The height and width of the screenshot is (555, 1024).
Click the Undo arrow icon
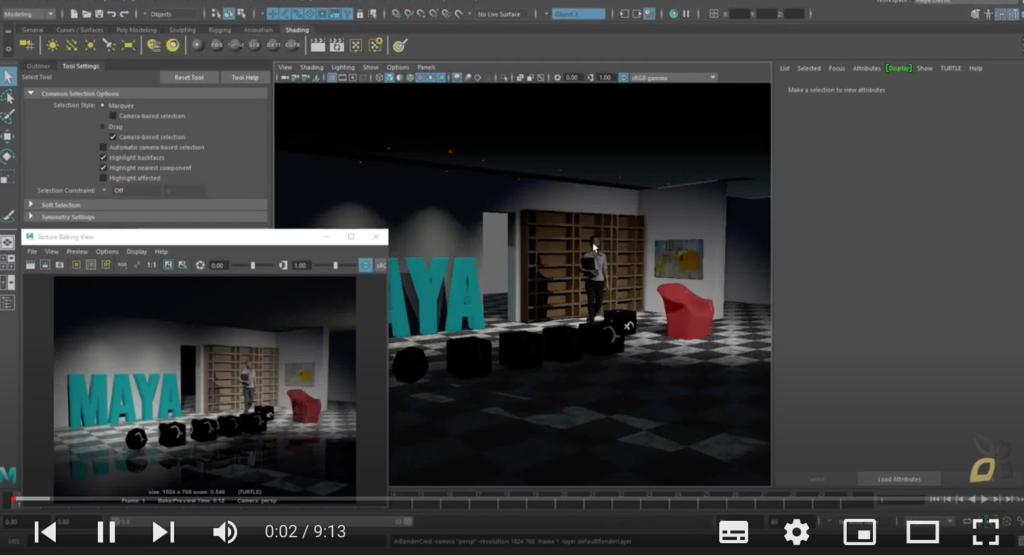[x=111, y=14]
